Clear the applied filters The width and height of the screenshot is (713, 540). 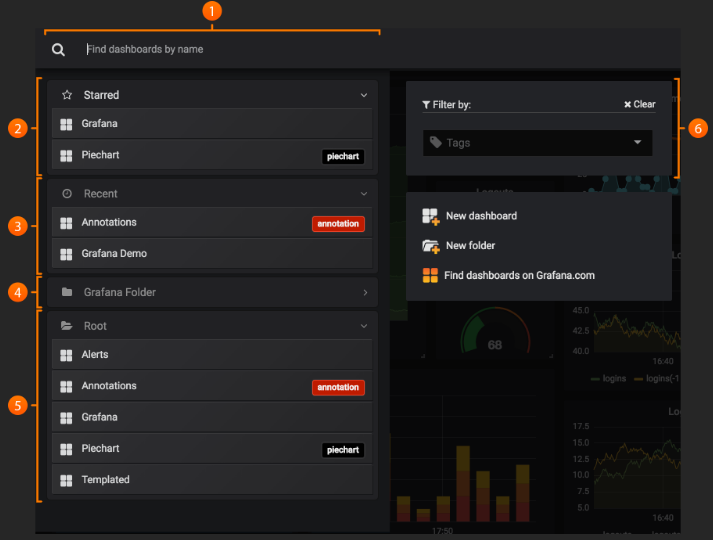640,104
